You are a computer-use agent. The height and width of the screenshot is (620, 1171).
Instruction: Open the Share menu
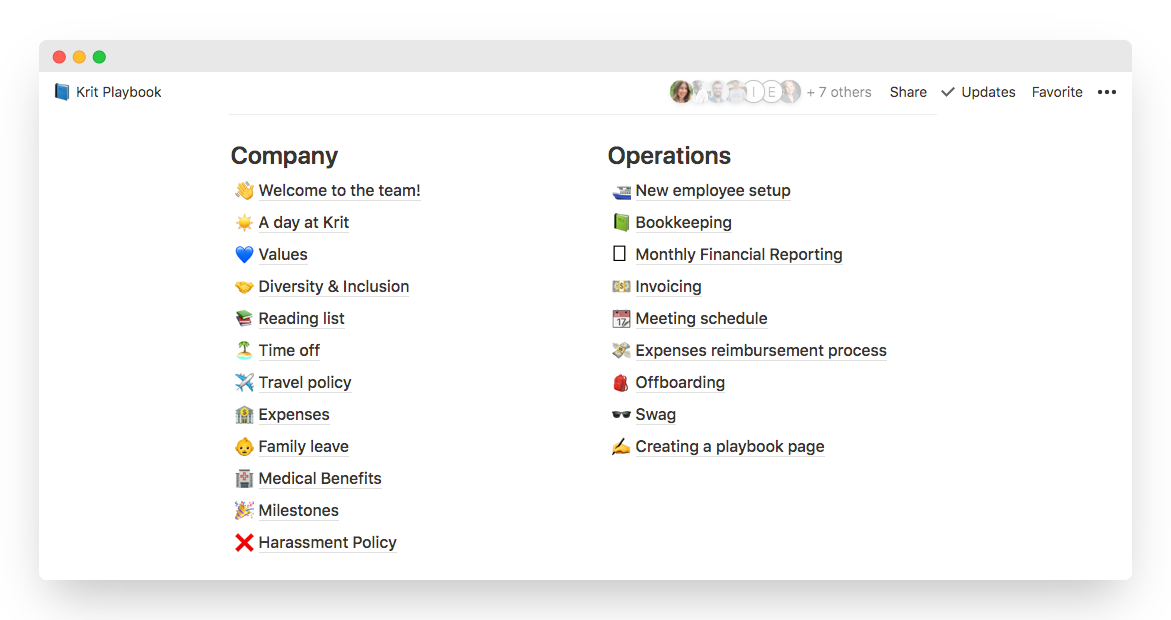(908, 92)
